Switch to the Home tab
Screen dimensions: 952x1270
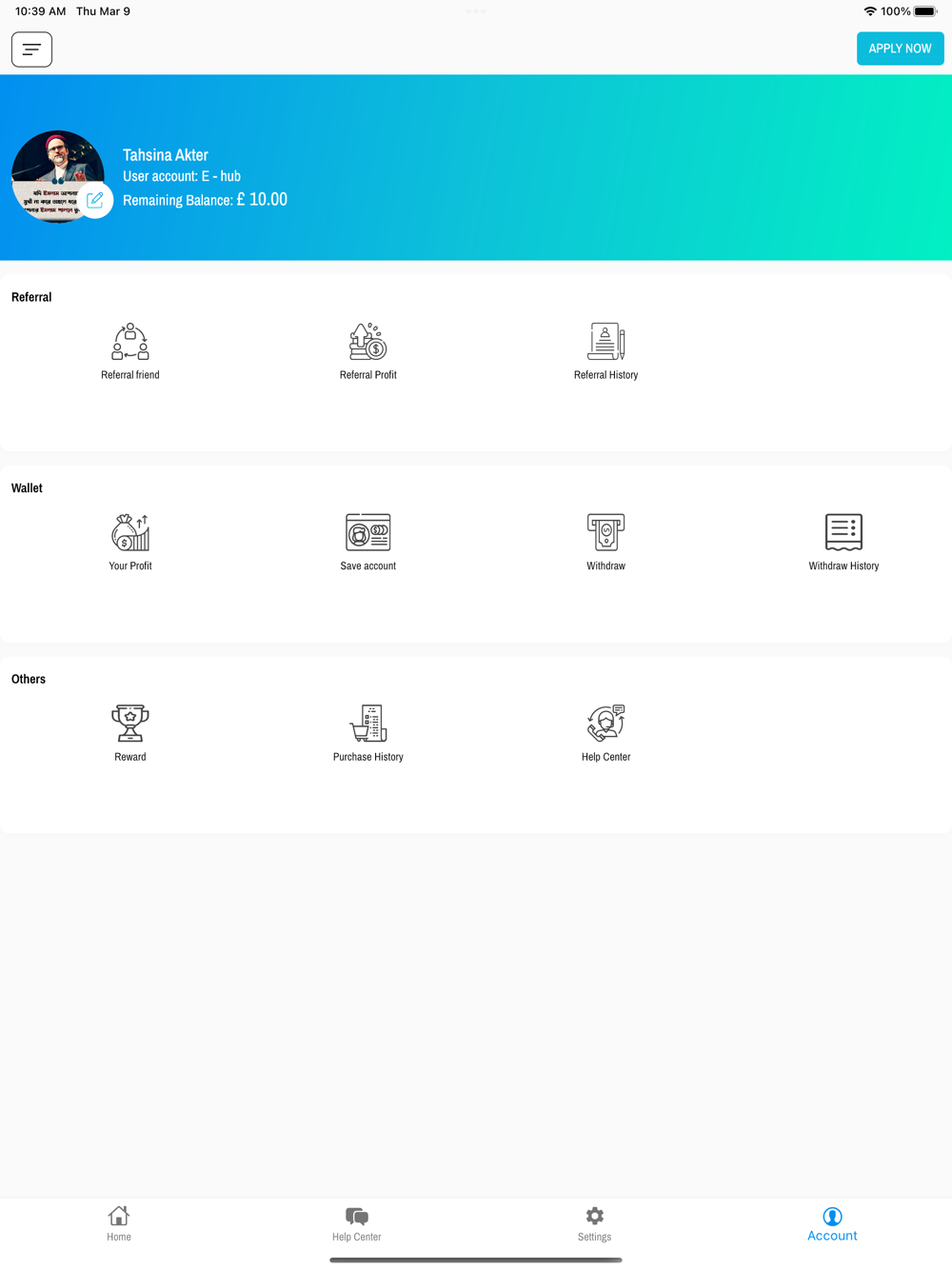119,1224
